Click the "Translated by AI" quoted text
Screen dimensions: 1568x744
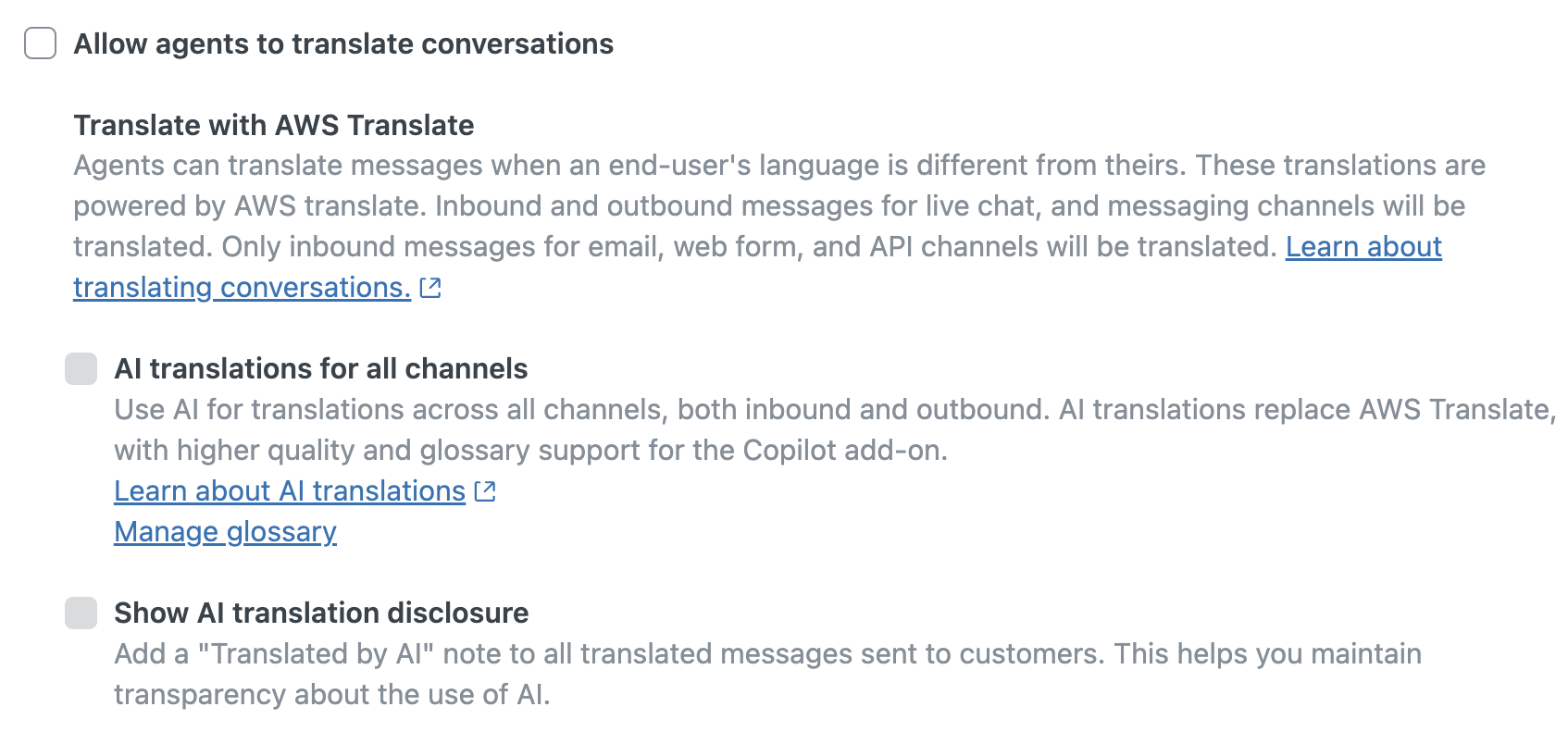point(317,654)
